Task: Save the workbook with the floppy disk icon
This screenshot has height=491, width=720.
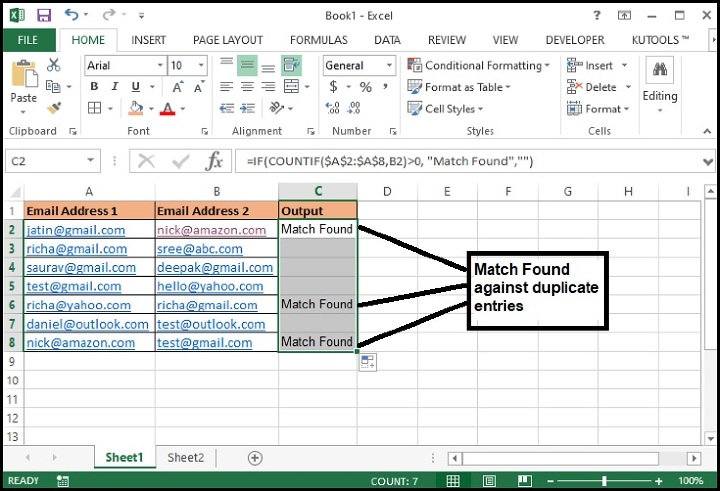Action: (44, 16)
